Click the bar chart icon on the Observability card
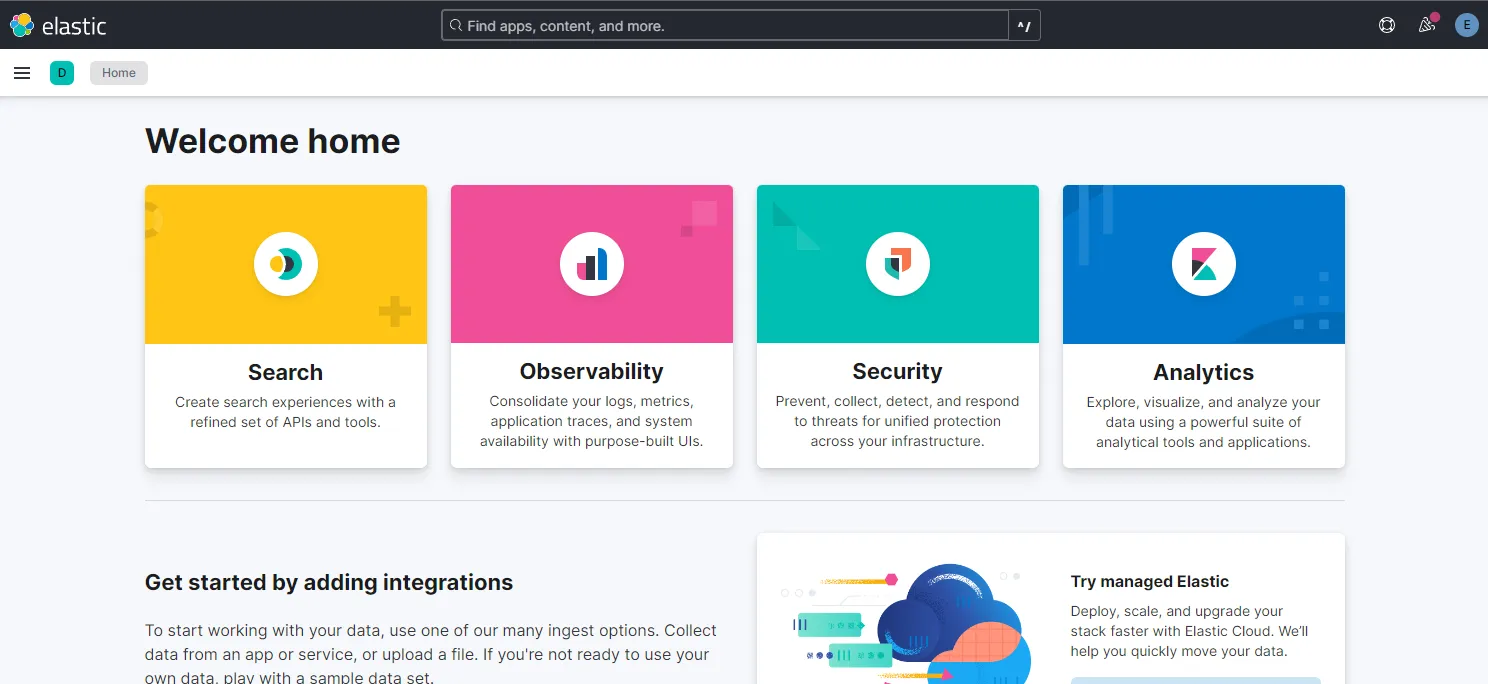The height and width of the screenshot is (684, 1488). click(591, 263)
